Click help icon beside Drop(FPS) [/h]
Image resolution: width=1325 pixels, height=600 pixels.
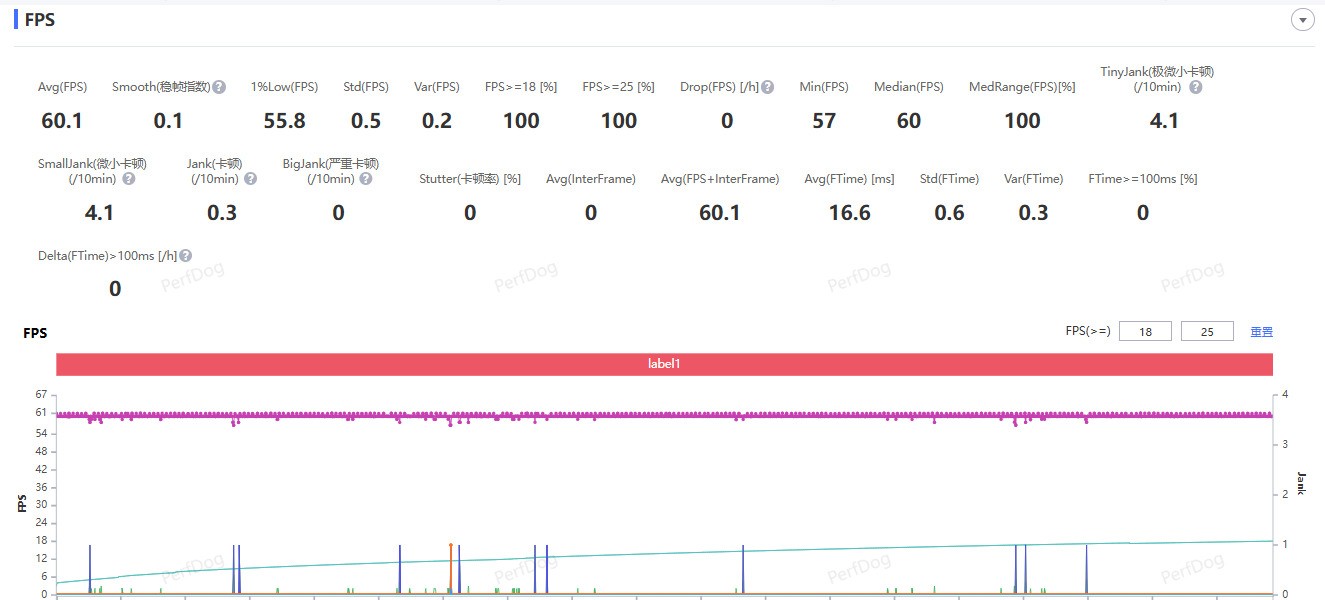click(768, 87)
